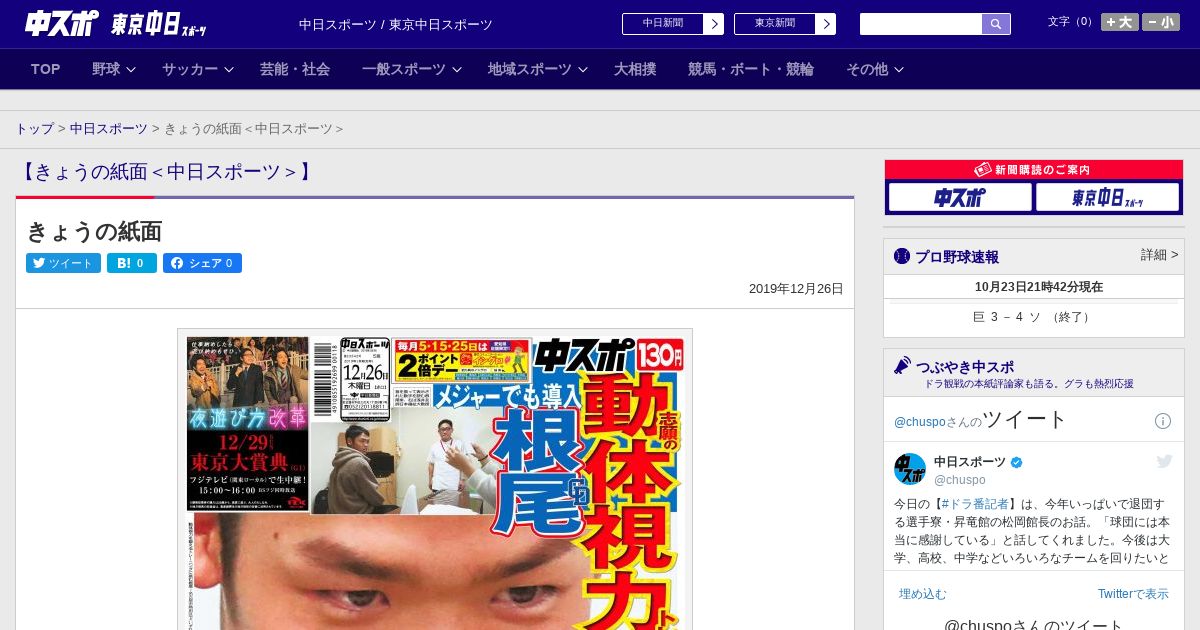Screen dimensions: 1200x630
Task: Expand the 一般スポーツ dropdown chevron
Action: point(457,69)
